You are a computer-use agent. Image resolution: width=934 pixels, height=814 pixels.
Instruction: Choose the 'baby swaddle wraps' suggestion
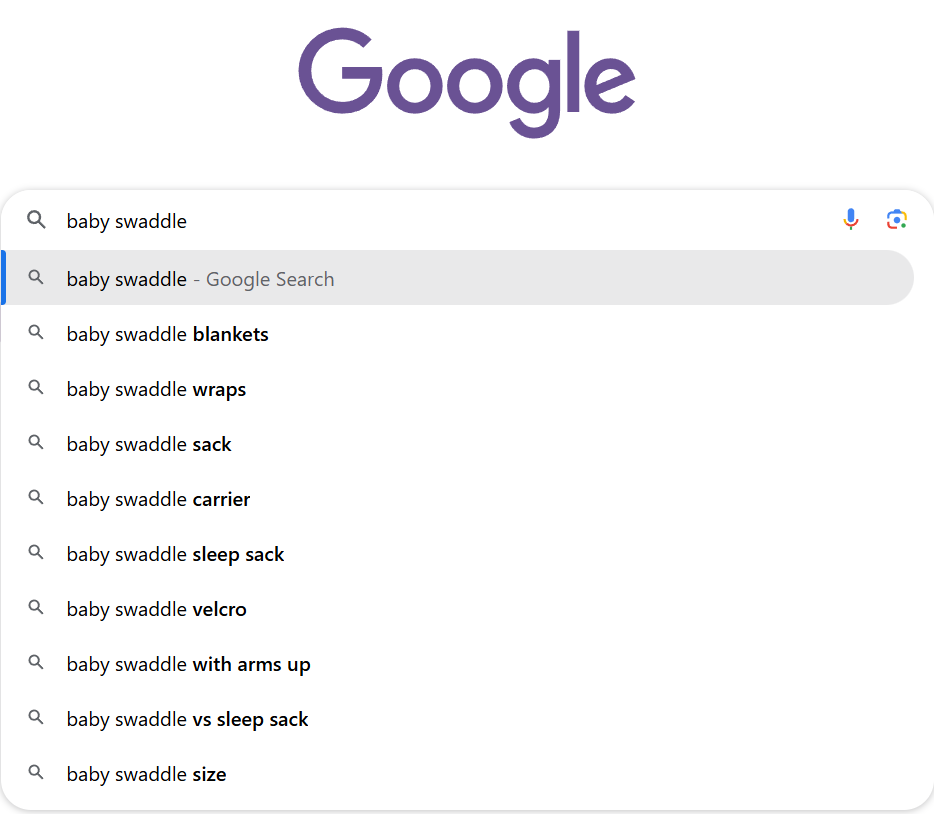156,389
